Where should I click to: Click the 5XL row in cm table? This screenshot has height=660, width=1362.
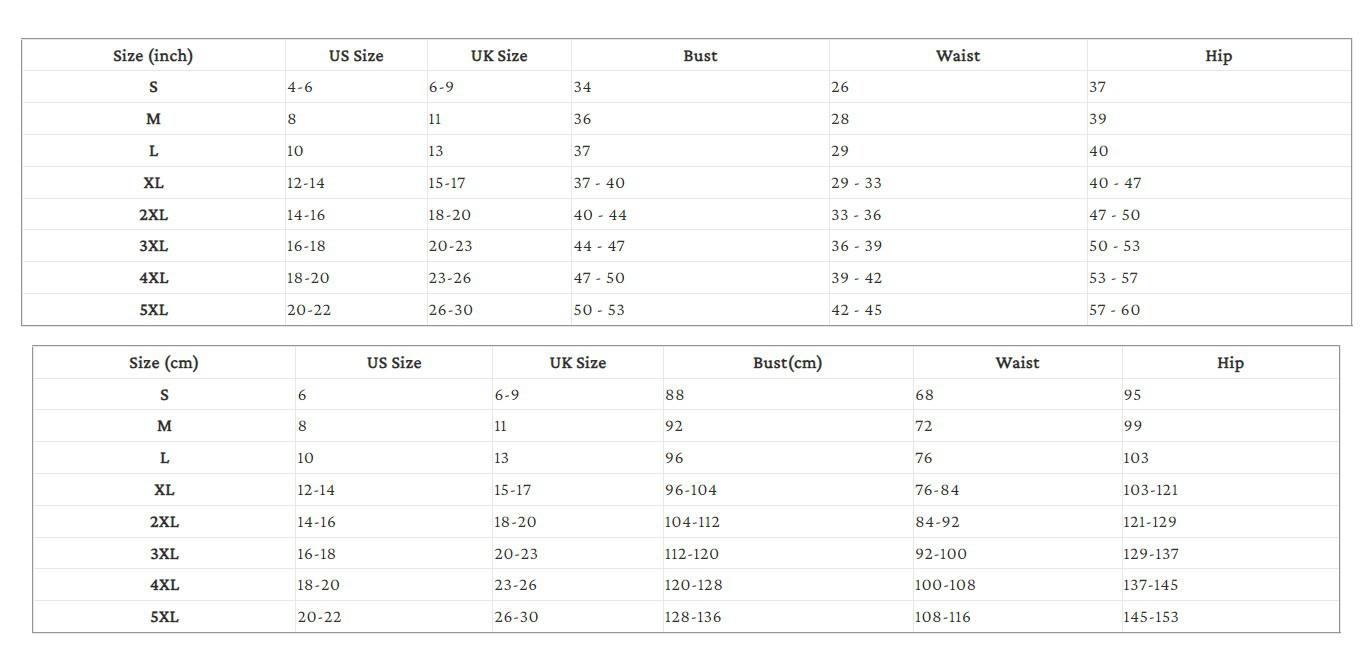686,617
